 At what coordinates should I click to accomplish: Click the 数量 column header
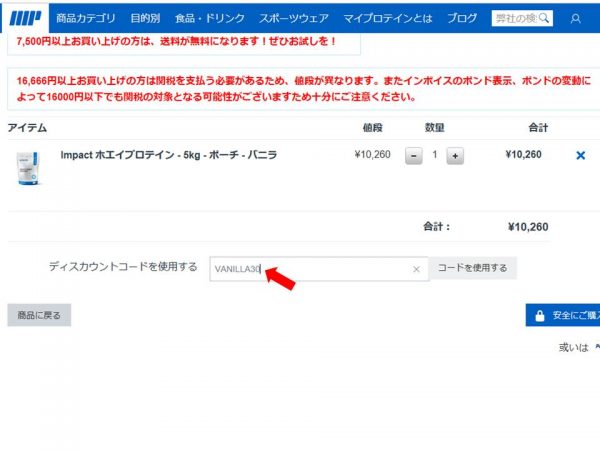point(435,127)
